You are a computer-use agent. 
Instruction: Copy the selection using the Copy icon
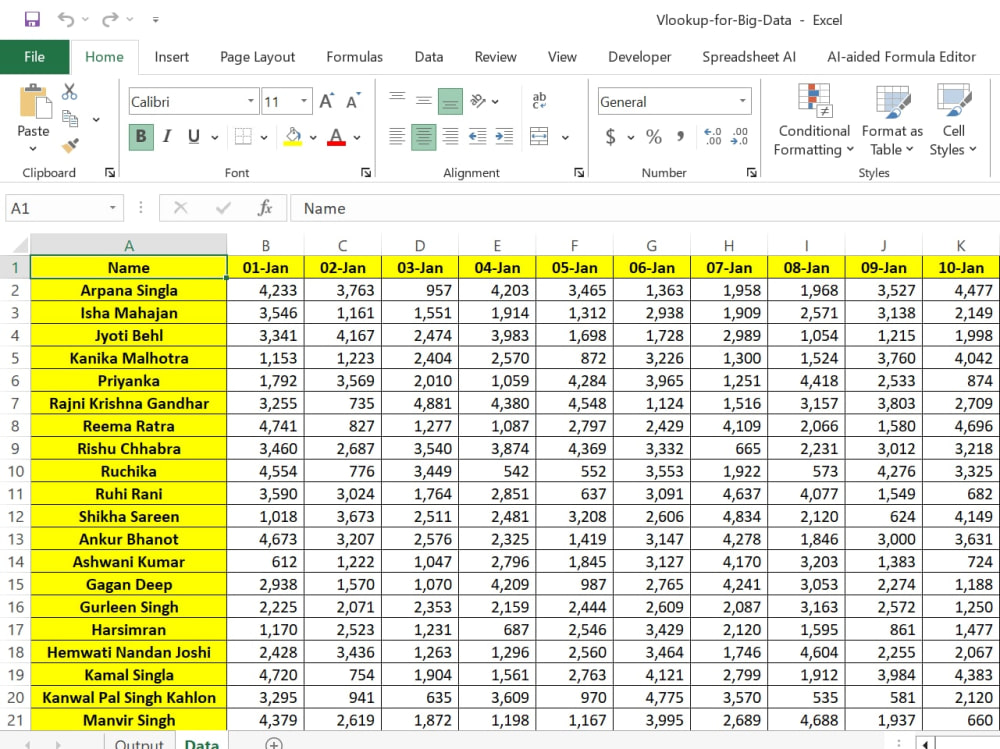pos(70,119)
